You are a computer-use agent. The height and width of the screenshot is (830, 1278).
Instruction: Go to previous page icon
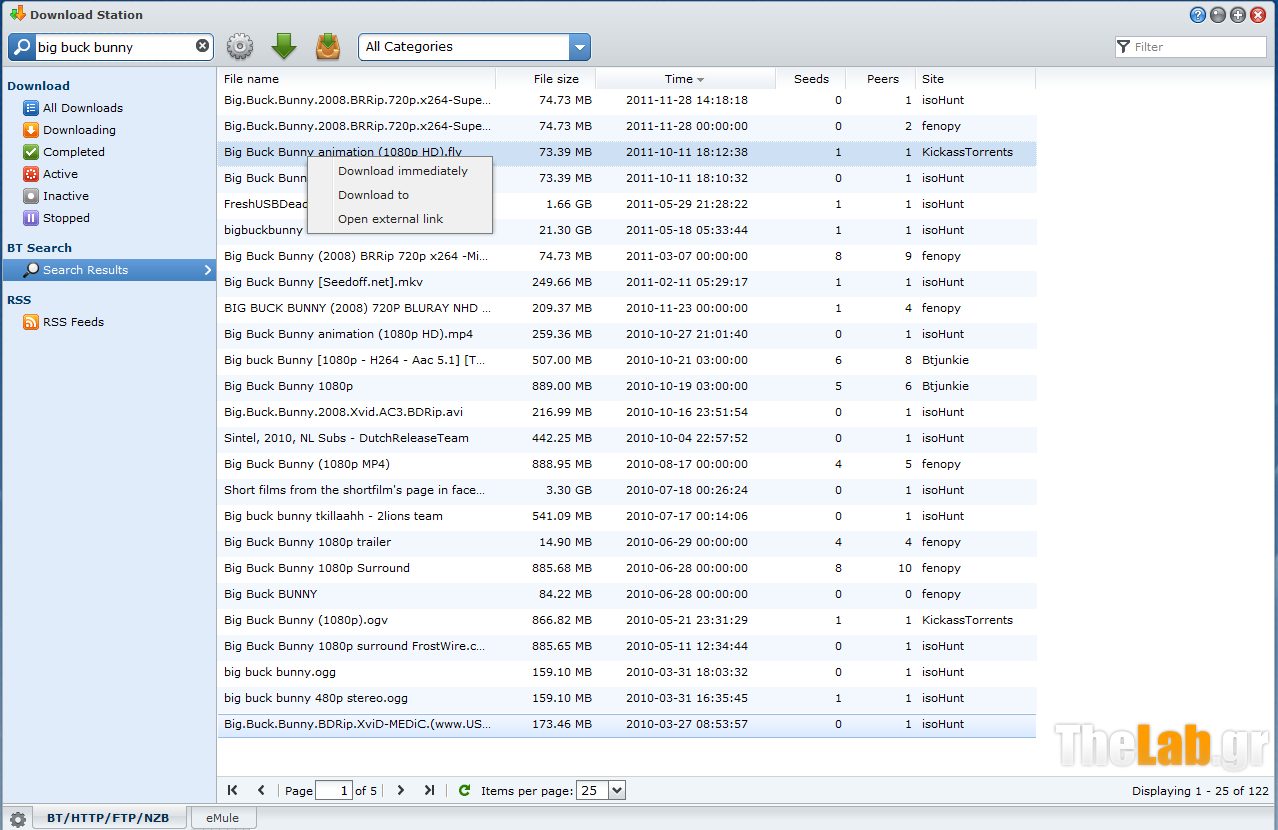(x=261, y=790)
